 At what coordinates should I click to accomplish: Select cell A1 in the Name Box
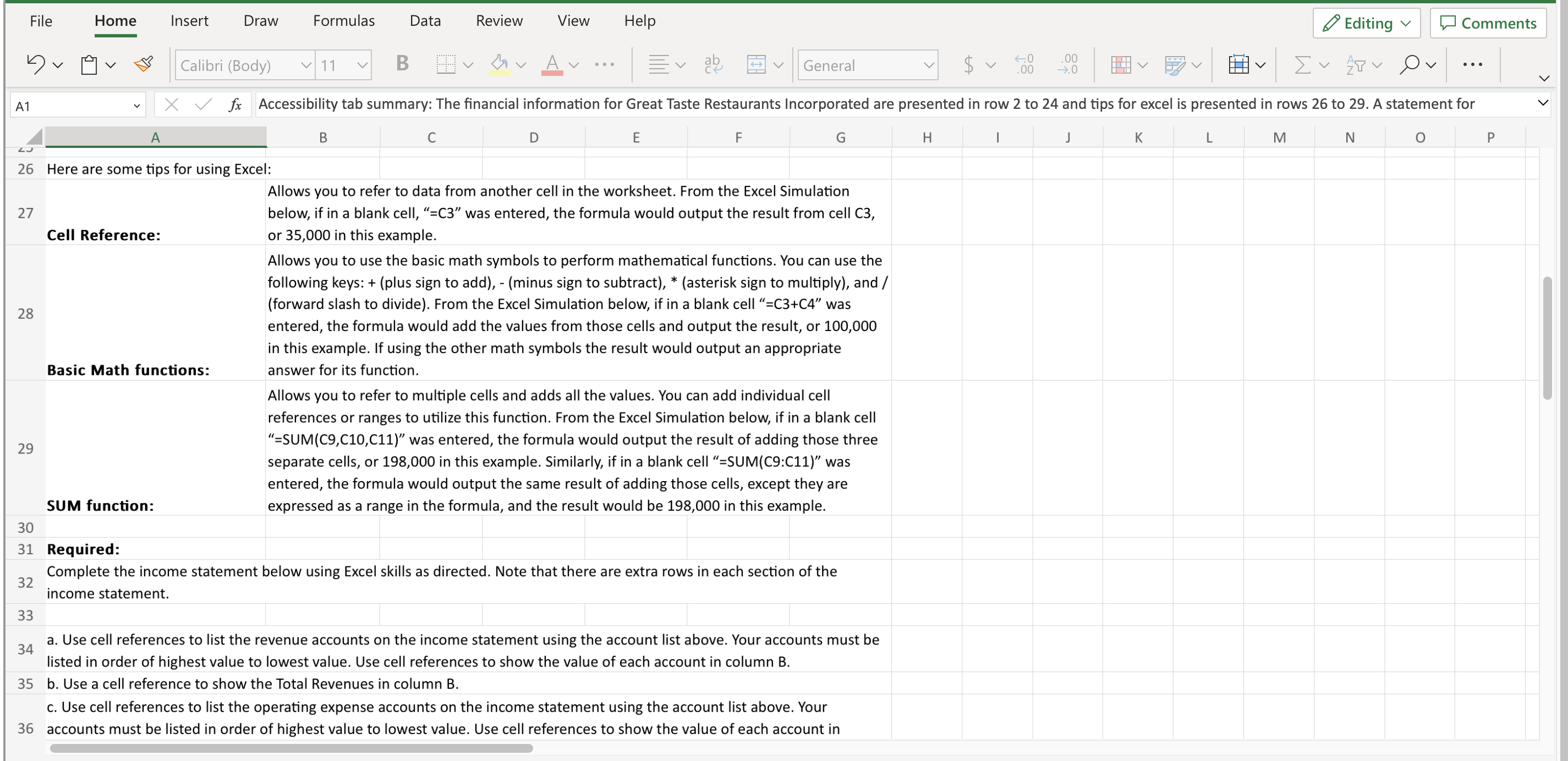(70, 104)
